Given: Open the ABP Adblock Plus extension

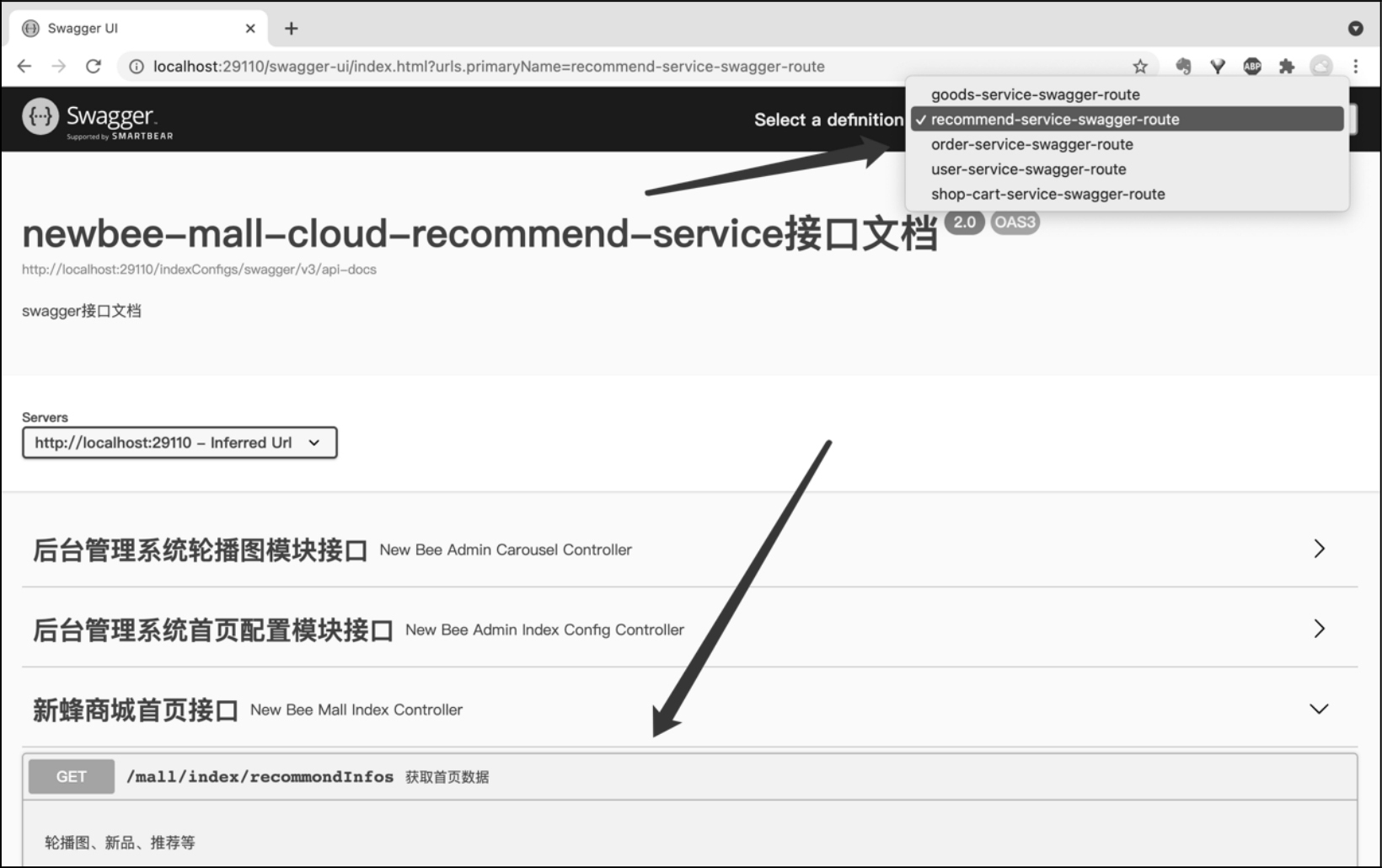Looking at the screenshot, I should pyautogui.click(x=1252, y=66).
